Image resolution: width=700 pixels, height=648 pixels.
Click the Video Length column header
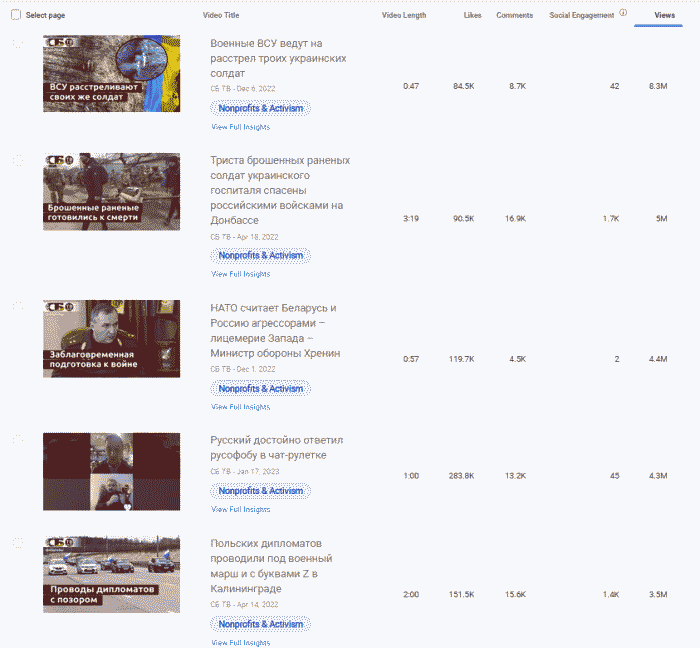[x=405, y=15]
